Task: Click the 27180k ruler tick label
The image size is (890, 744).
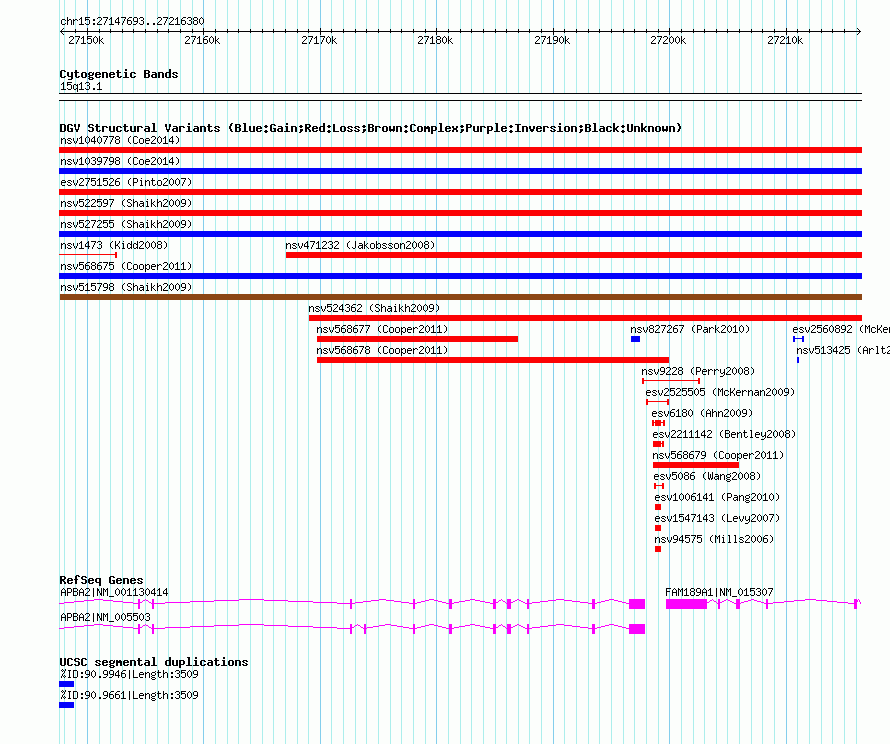Action: coord(435,40)
